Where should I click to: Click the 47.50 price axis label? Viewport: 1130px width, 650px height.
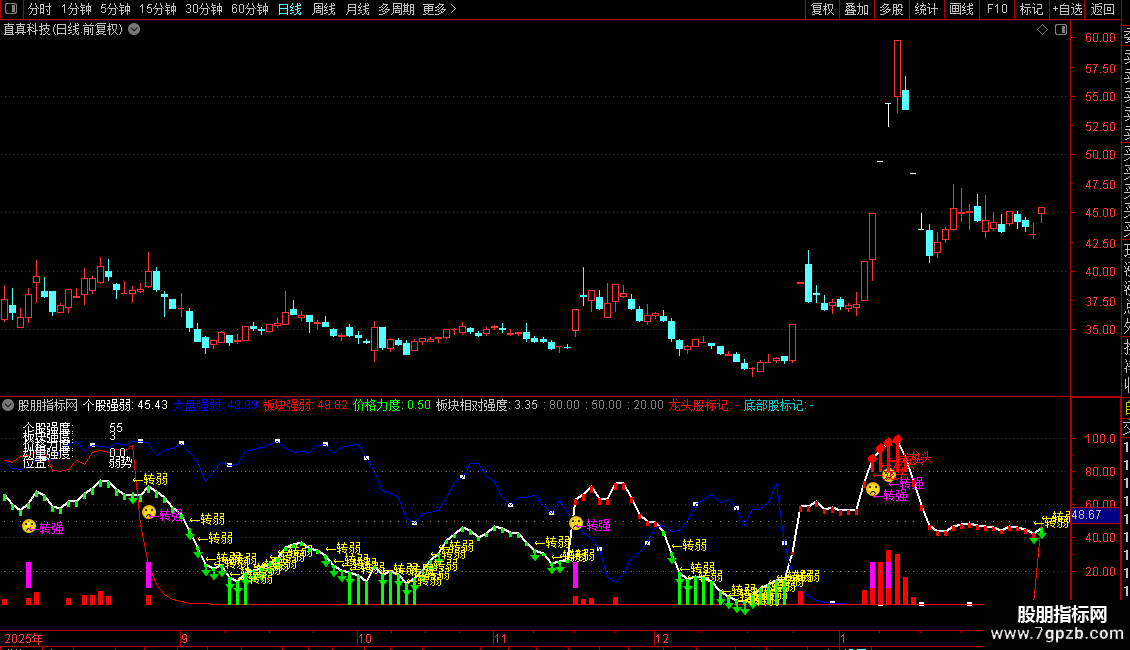(1100, 184)
